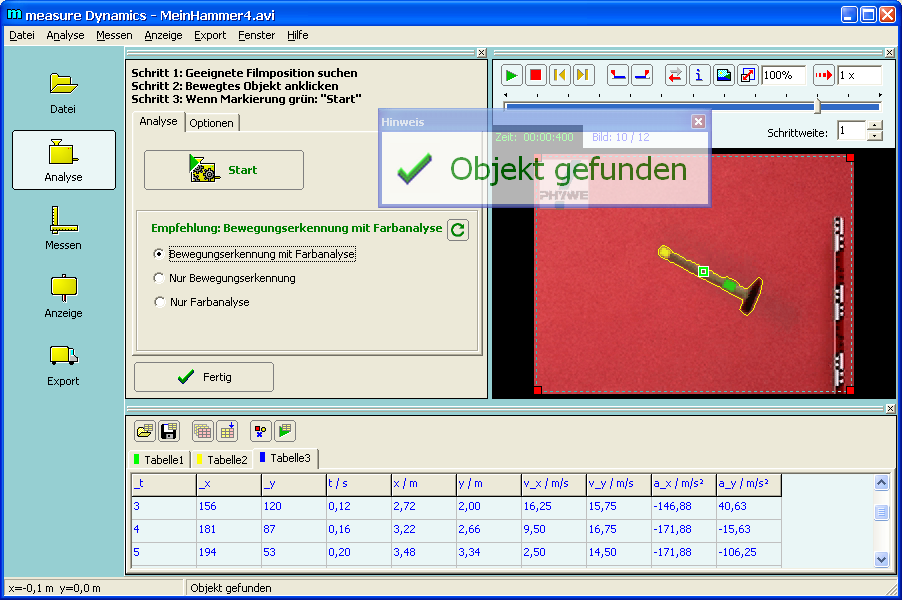Click the 1 x playback speed field

point(859,75)
